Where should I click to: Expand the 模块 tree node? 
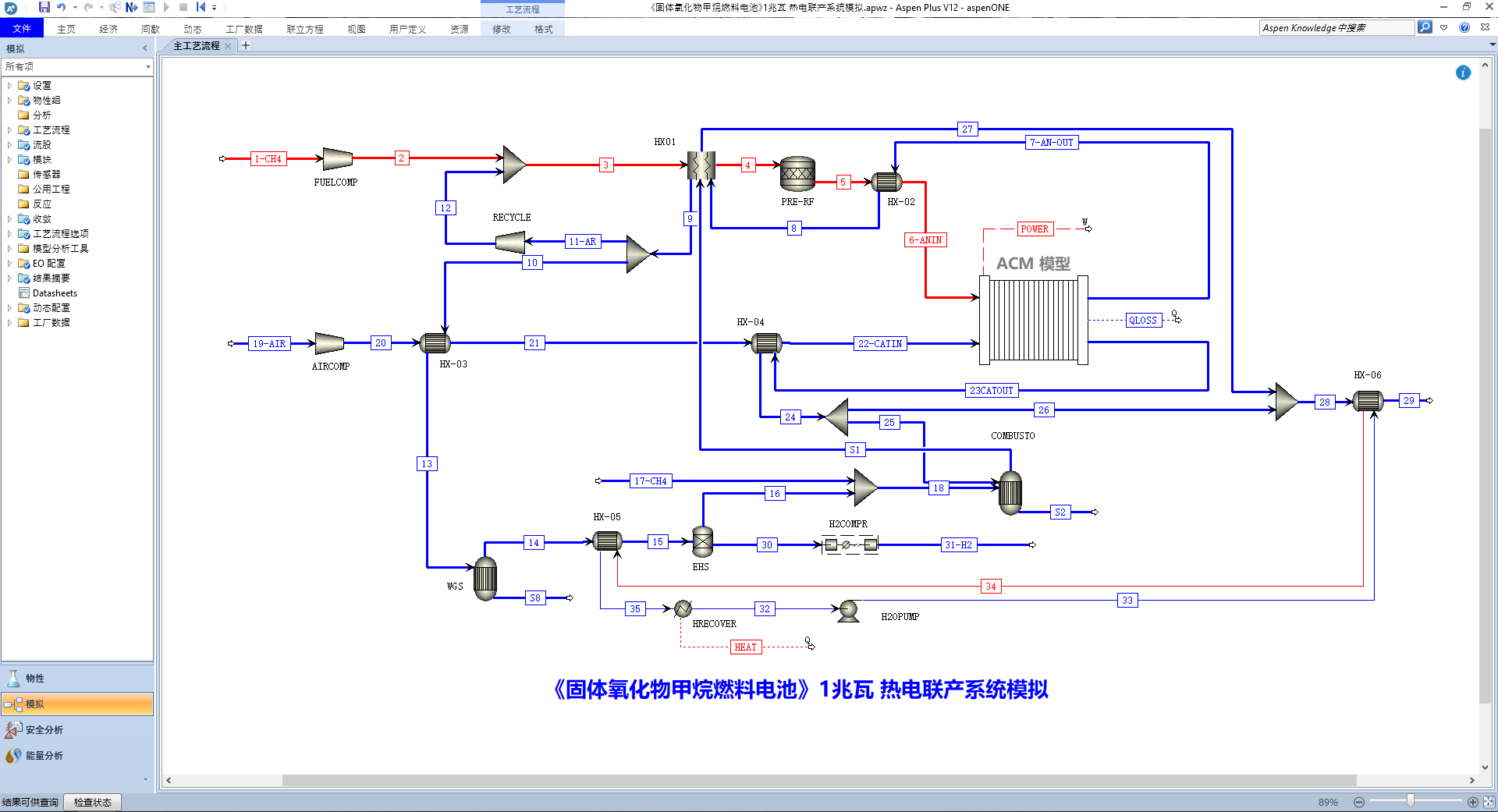pos(9,160)
